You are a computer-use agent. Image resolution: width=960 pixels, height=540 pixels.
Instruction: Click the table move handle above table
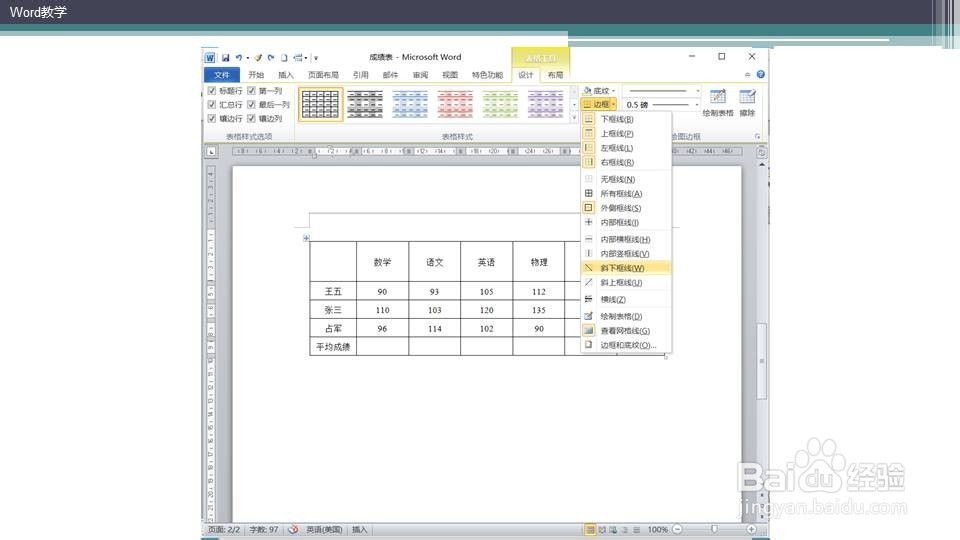pos(306,238)
